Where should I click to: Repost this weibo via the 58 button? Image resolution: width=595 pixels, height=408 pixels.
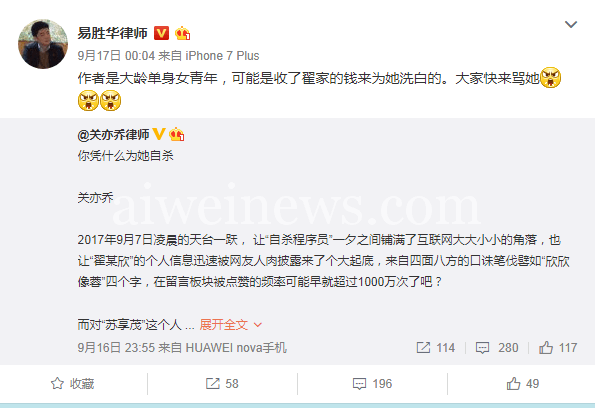point(222,384)
